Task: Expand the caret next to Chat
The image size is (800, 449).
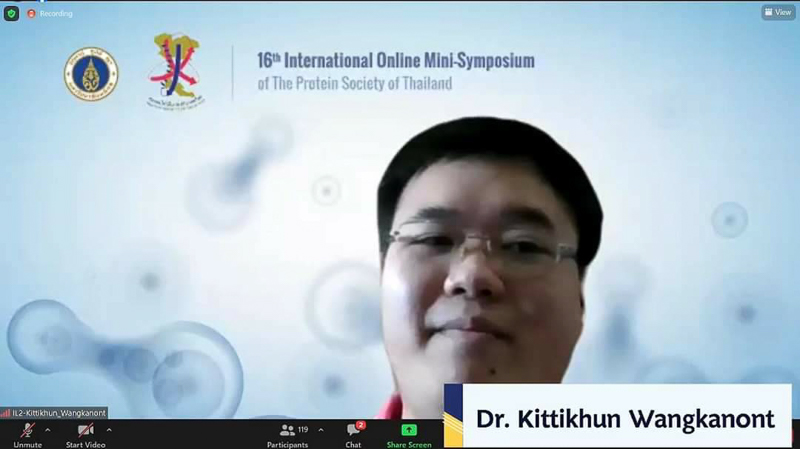Action: 374,430
